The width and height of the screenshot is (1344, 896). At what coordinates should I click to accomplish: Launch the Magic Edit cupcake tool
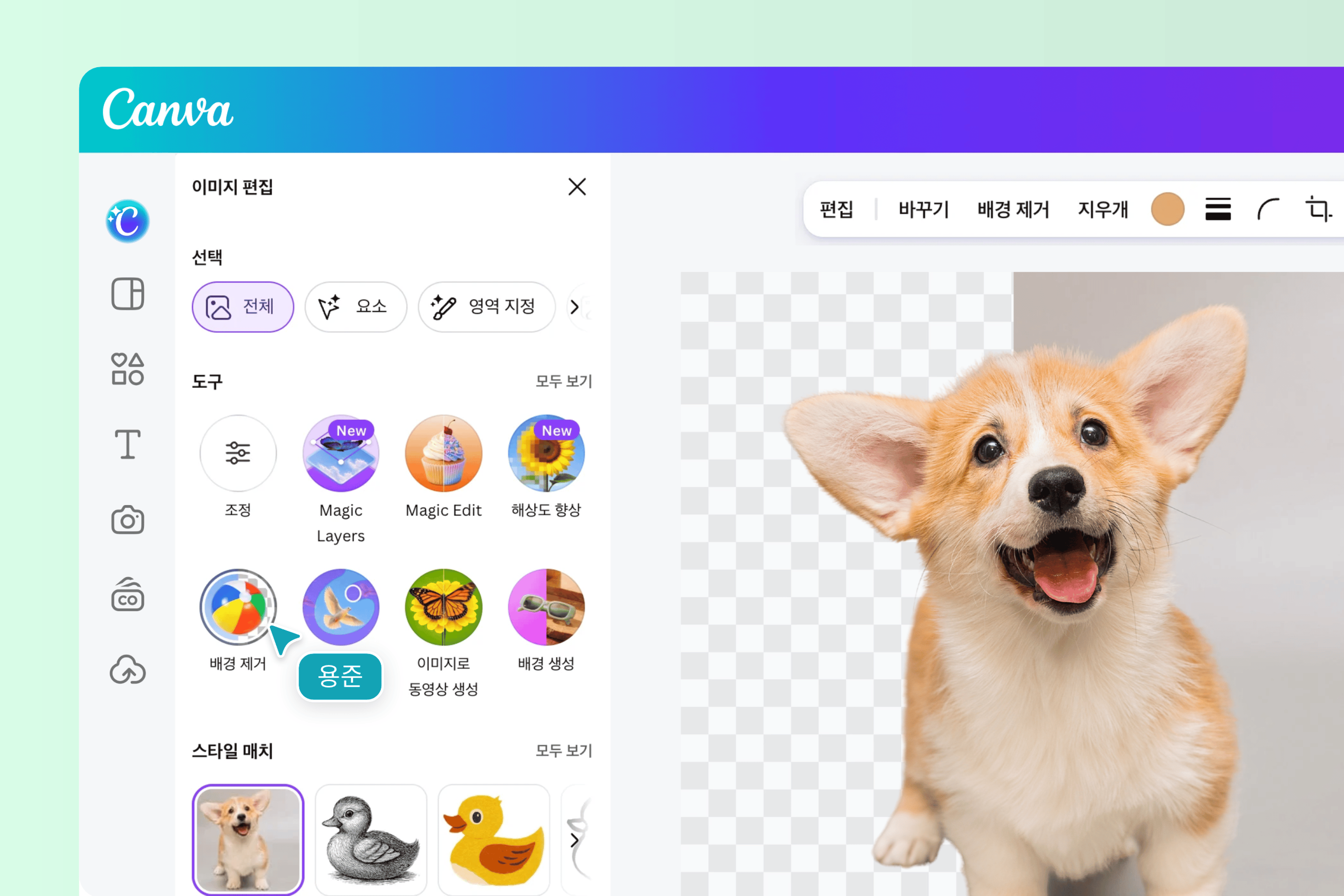pos(444,453)
